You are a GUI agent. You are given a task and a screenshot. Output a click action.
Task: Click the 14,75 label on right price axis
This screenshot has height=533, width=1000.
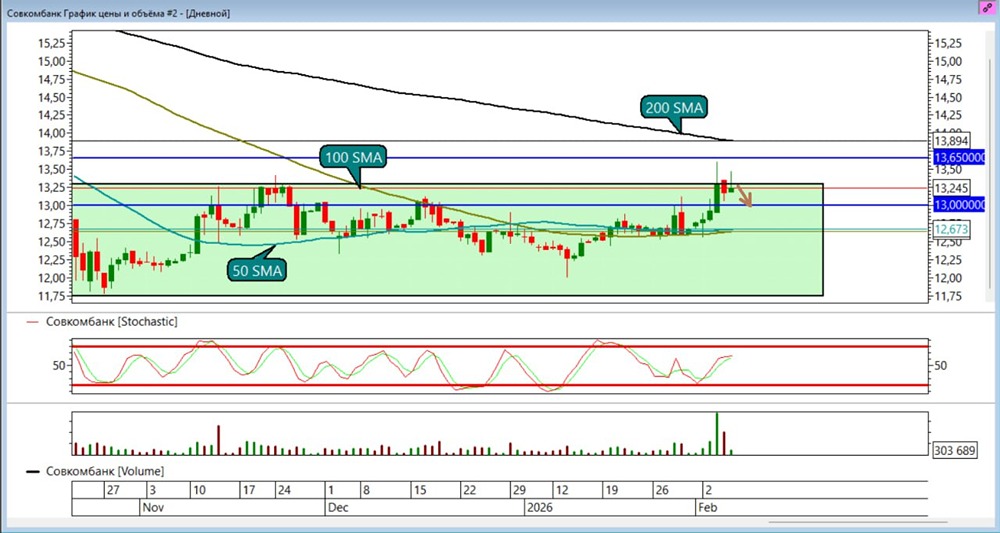[949, 80]
